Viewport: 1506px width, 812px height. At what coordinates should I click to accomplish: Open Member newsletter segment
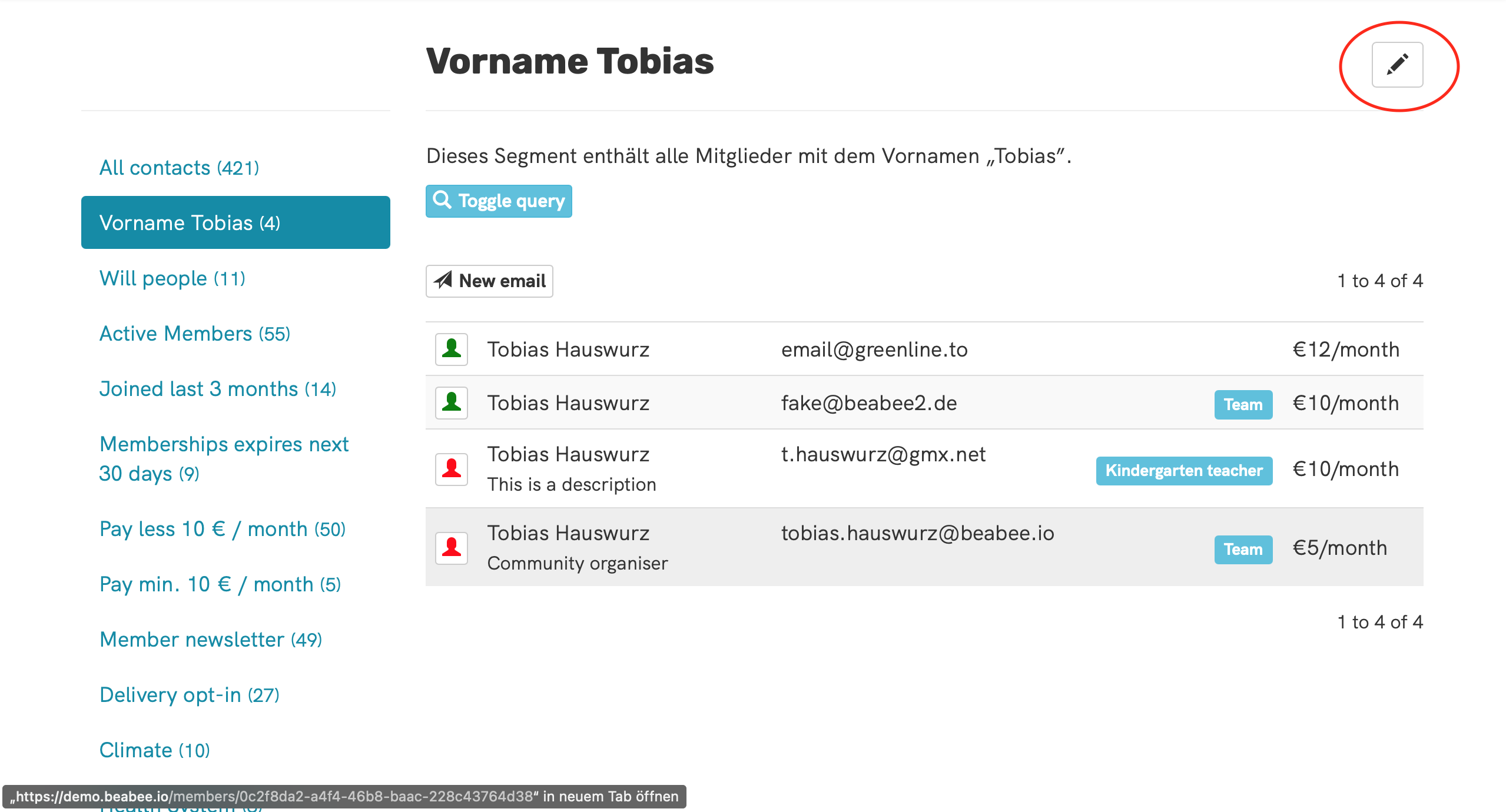tap(210, 640)
